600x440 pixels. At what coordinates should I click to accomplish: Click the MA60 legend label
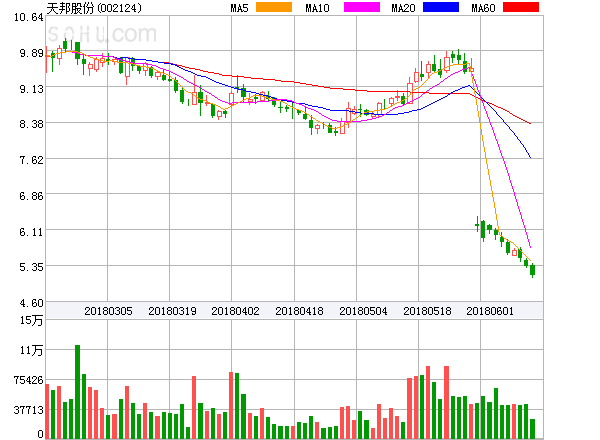click(x=483, y=8)
